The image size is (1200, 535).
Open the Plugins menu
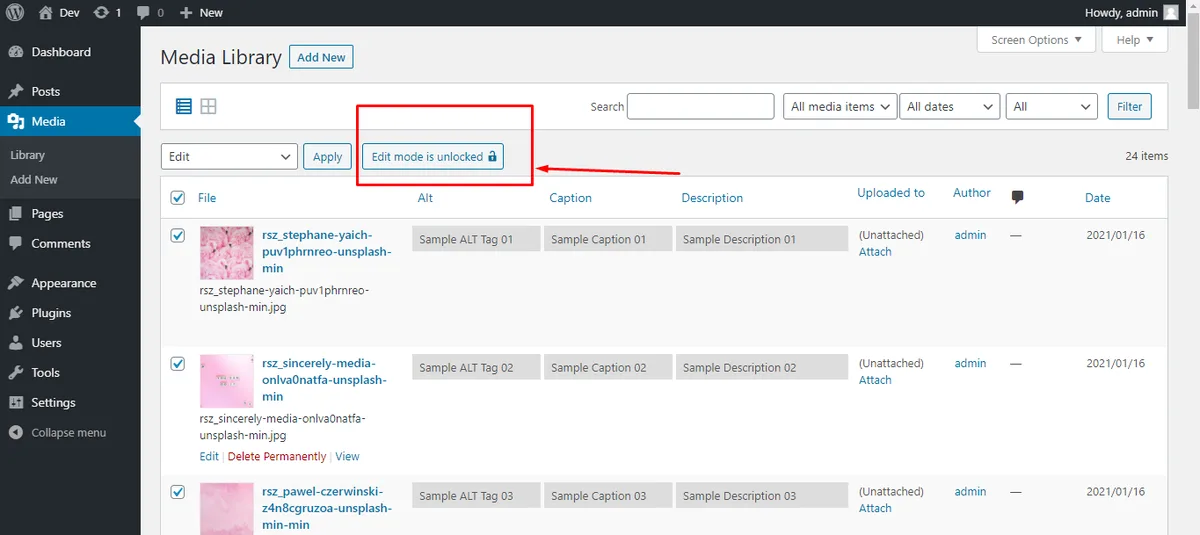pyautogui.click(x=51, y=313)
